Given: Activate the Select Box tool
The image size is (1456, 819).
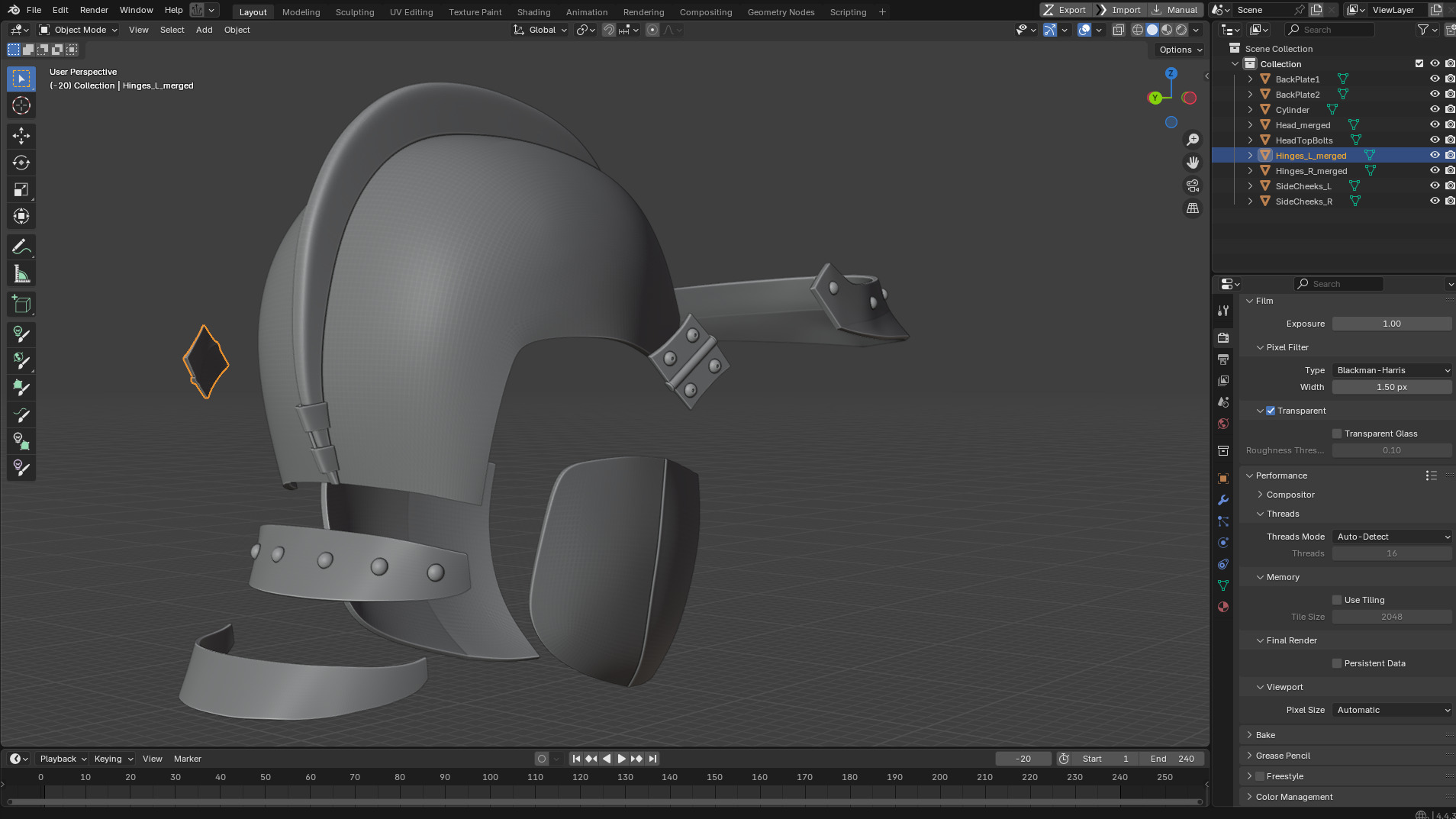Looking at the screenshot, I should pyautogui.click(x=21, y=79).
